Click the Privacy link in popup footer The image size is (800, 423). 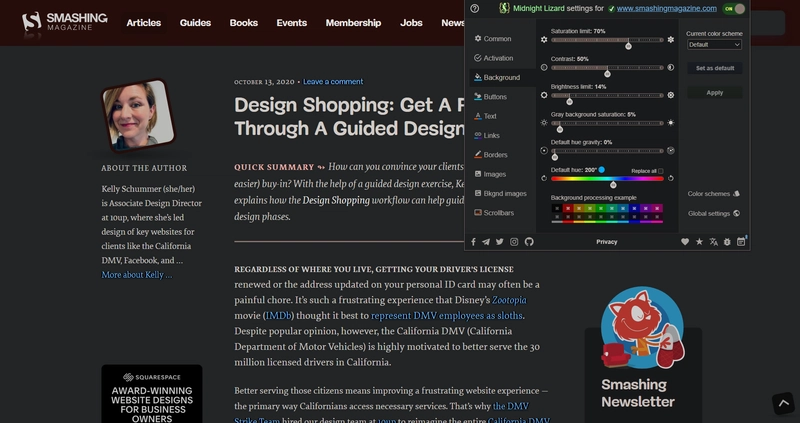coord(607,242)
